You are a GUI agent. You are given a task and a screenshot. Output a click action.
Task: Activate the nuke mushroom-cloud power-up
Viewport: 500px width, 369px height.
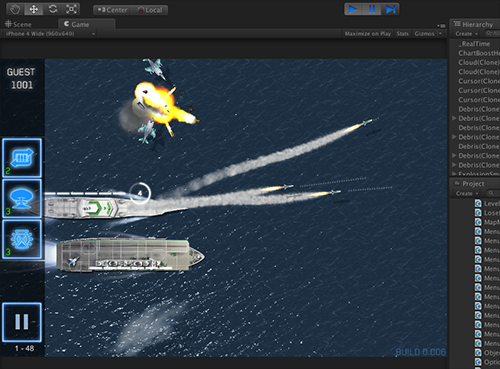point(22,198)
